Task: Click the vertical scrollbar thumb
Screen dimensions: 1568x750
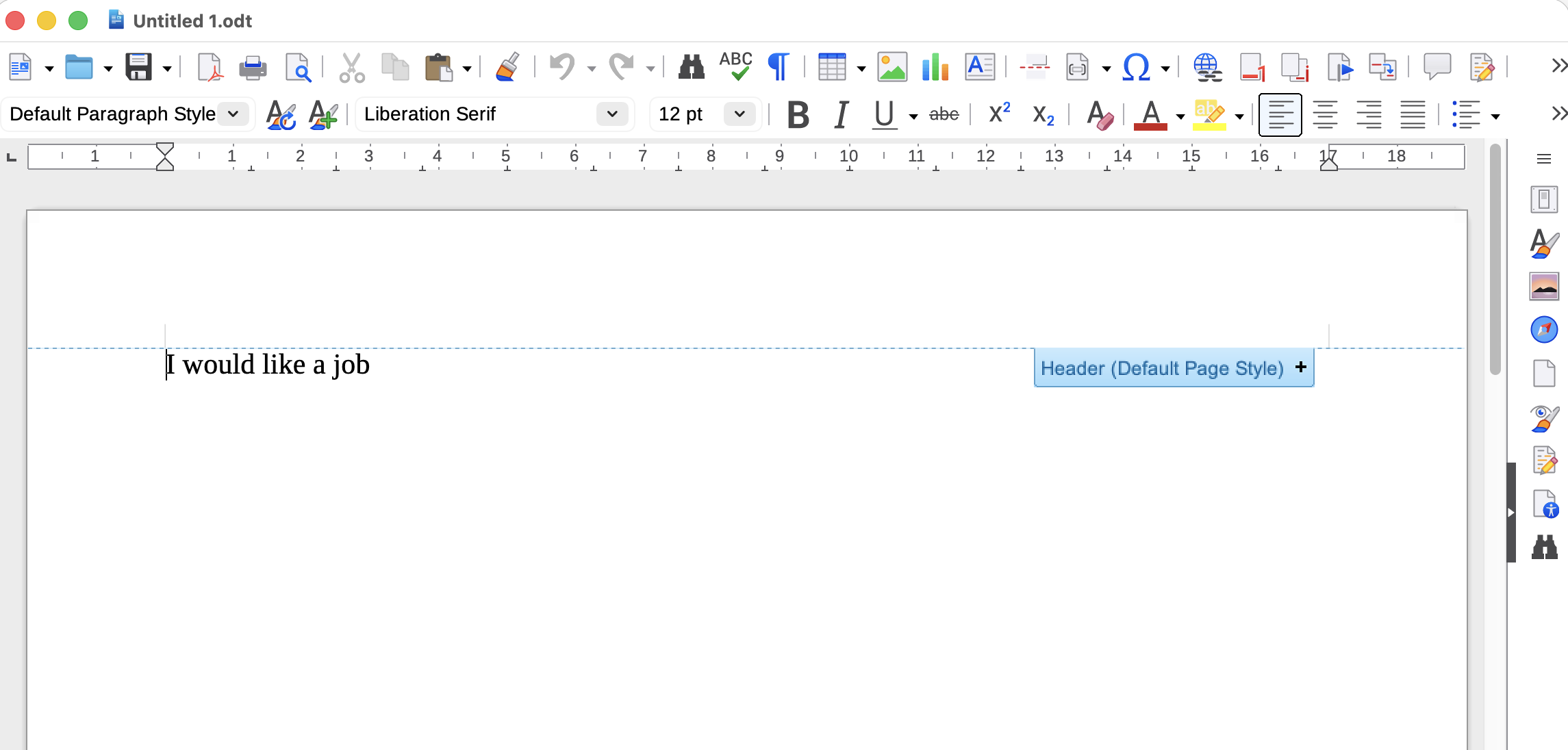Action: (x=1495, y=260)
